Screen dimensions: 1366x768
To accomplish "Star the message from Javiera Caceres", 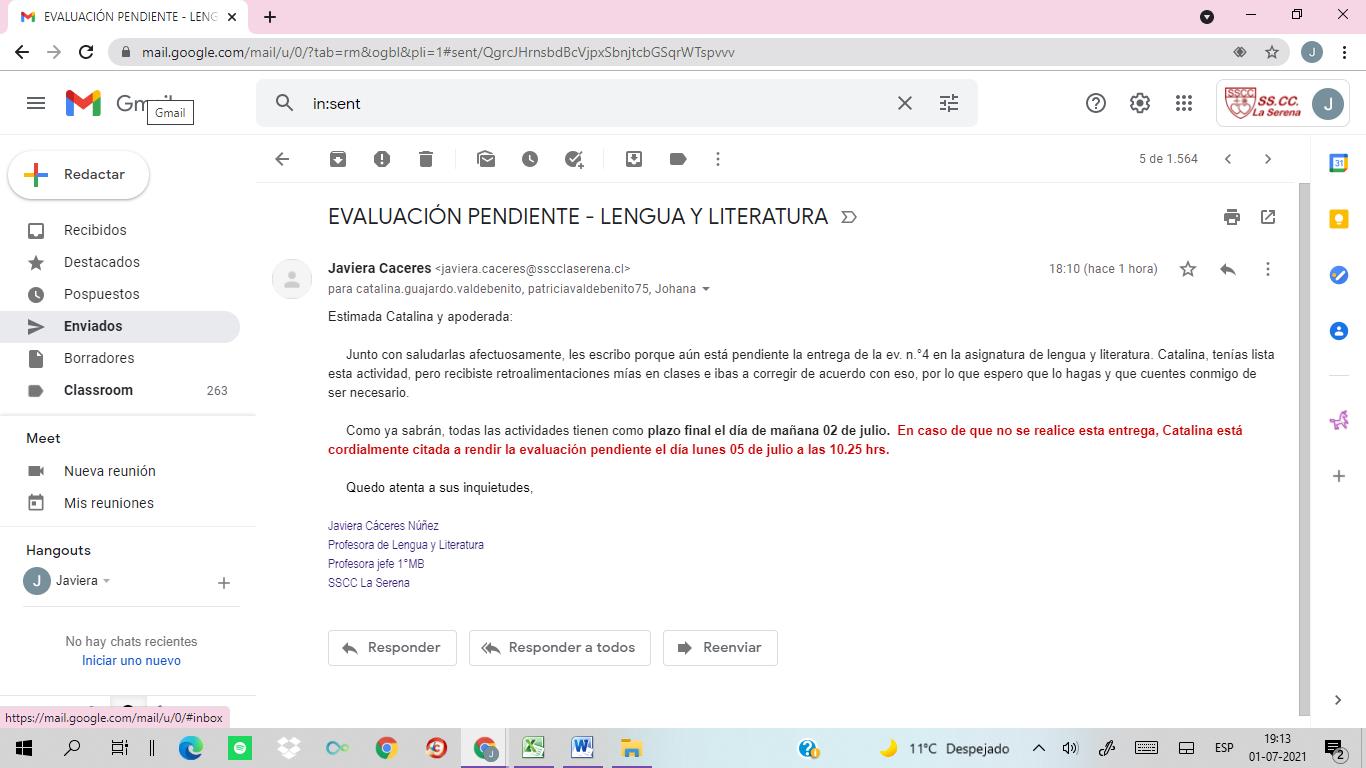I will 1188,269.
